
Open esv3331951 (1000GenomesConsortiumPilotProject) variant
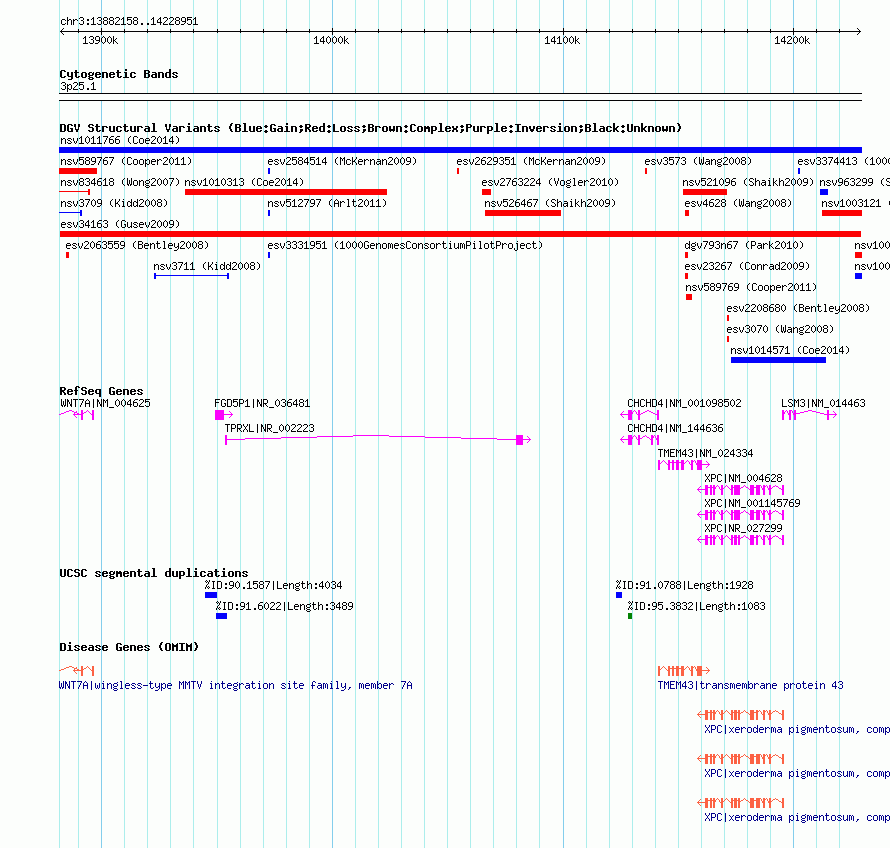click(x=405, y=245)
